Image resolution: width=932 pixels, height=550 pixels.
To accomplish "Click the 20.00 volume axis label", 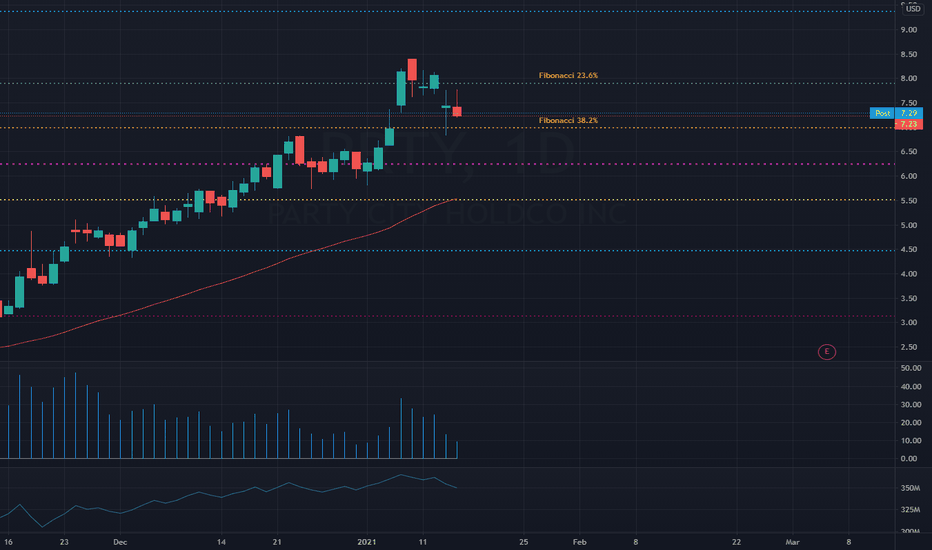I will [911, 423].
